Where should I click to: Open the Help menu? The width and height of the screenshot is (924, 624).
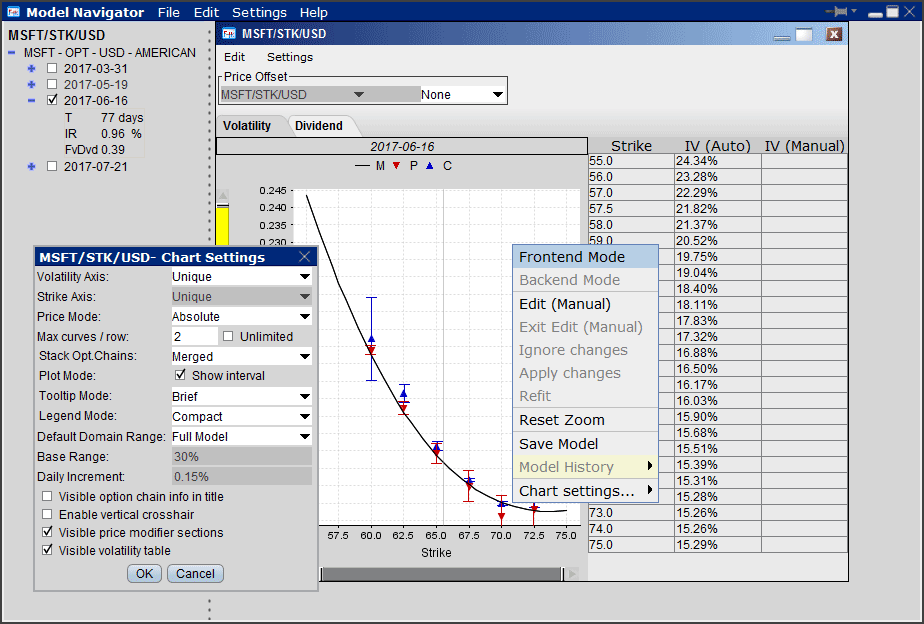pyautogui.click(x=314, y=12)
